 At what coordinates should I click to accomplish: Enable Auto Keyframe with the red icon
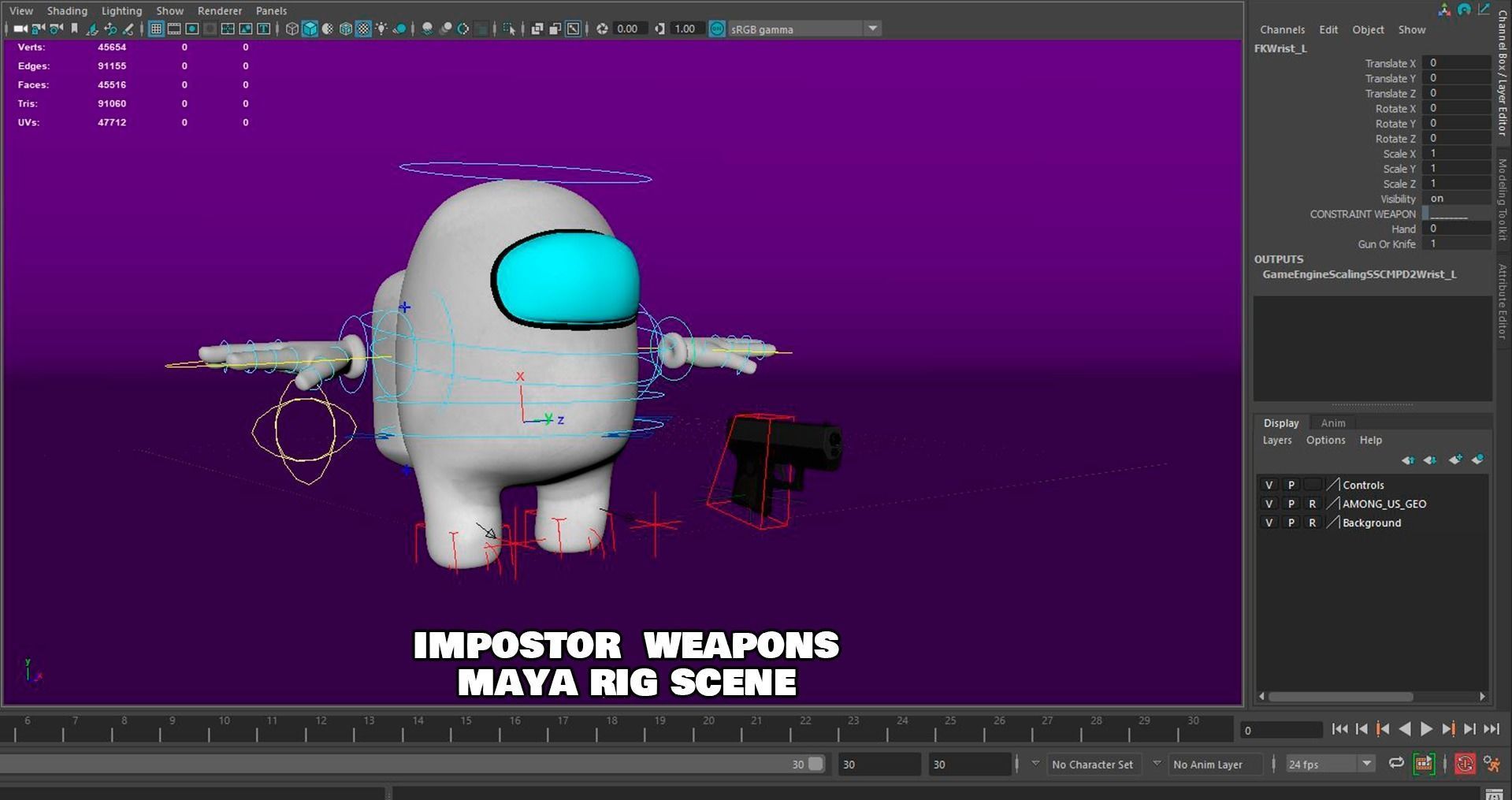(1465, 763)
